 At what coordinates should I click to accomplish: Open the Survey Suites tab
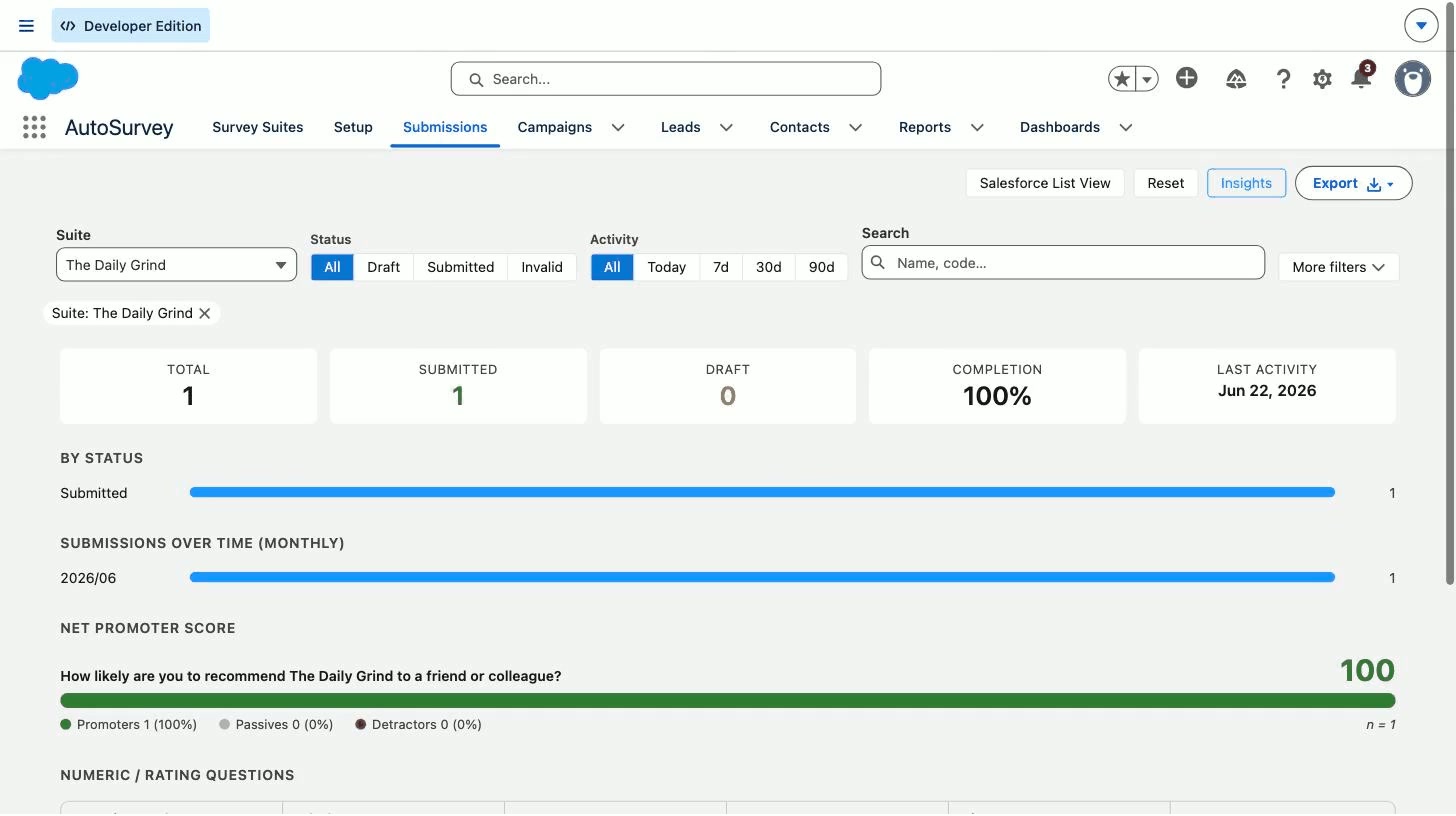[258, 127]
